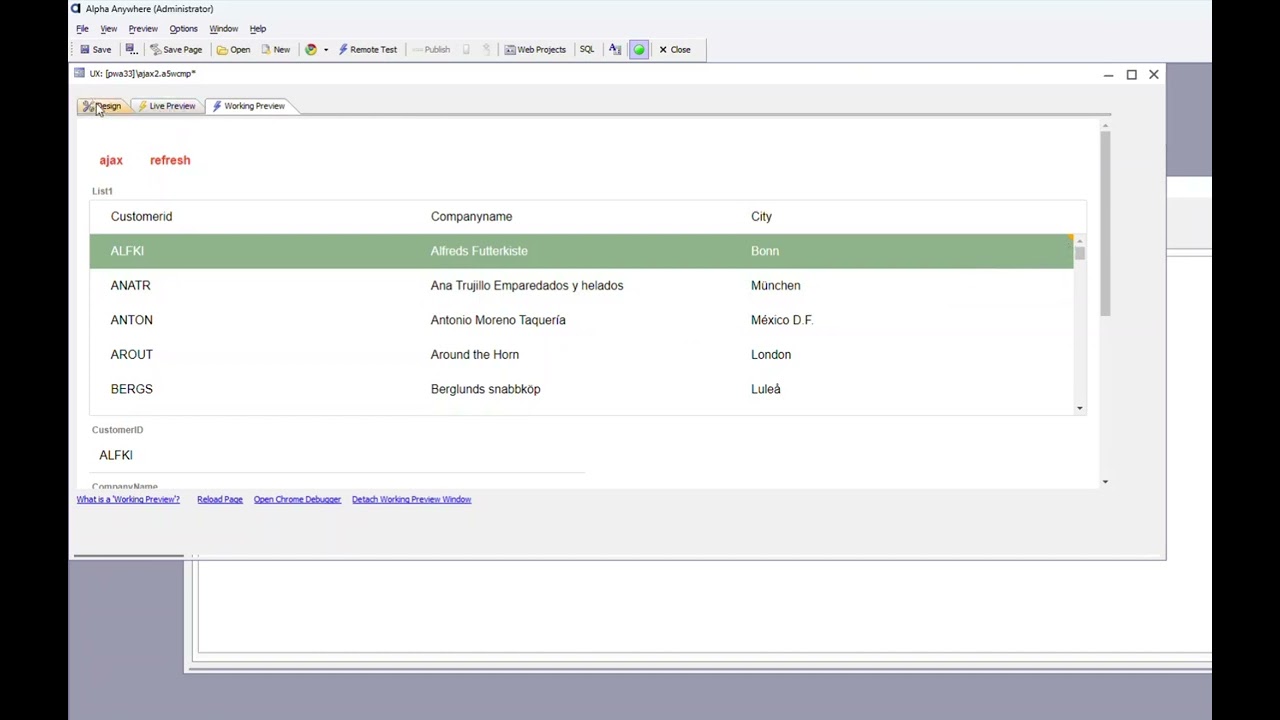1280x720 pixels.
Task: Click the font settings 'A' icon
Action: tap(615, 49)
